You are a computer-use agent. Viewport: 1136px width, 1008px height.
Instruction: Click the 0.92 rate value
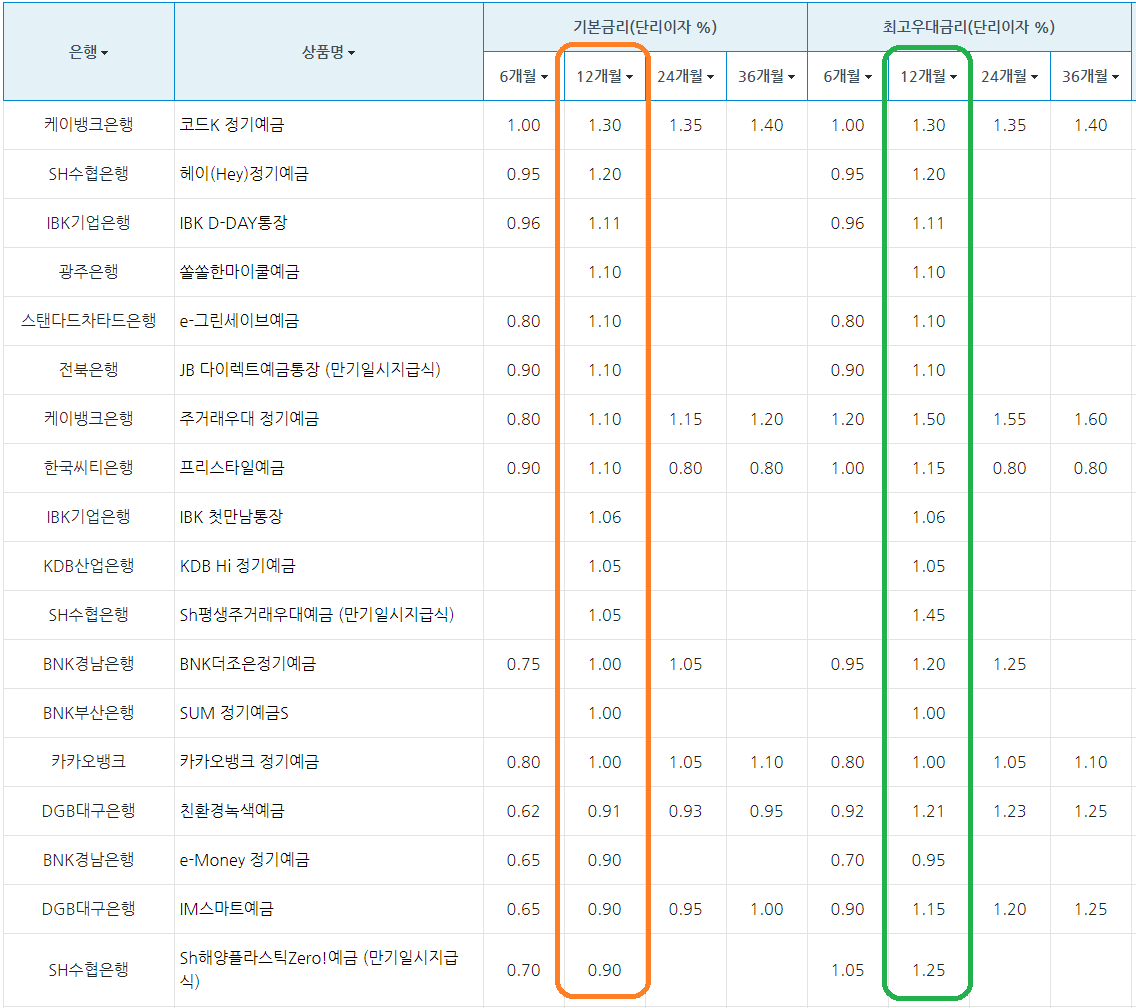(847, 812)
